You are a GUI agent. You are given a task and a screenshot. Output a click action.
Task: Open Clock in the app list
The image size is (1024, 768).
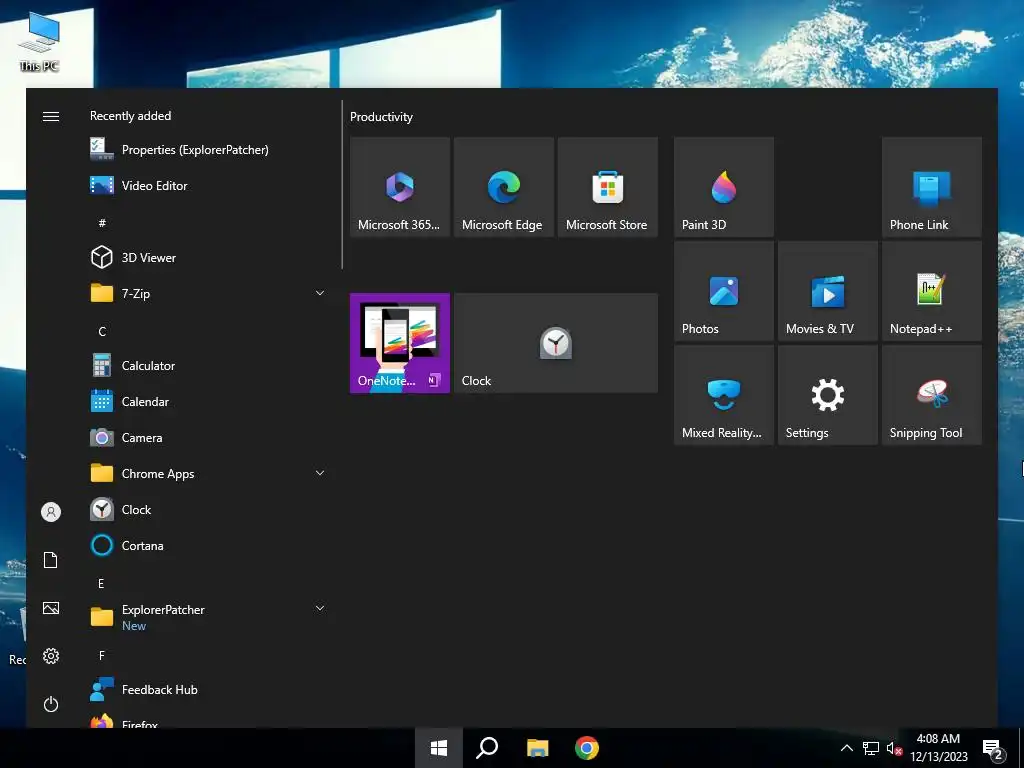coord(208,509)
